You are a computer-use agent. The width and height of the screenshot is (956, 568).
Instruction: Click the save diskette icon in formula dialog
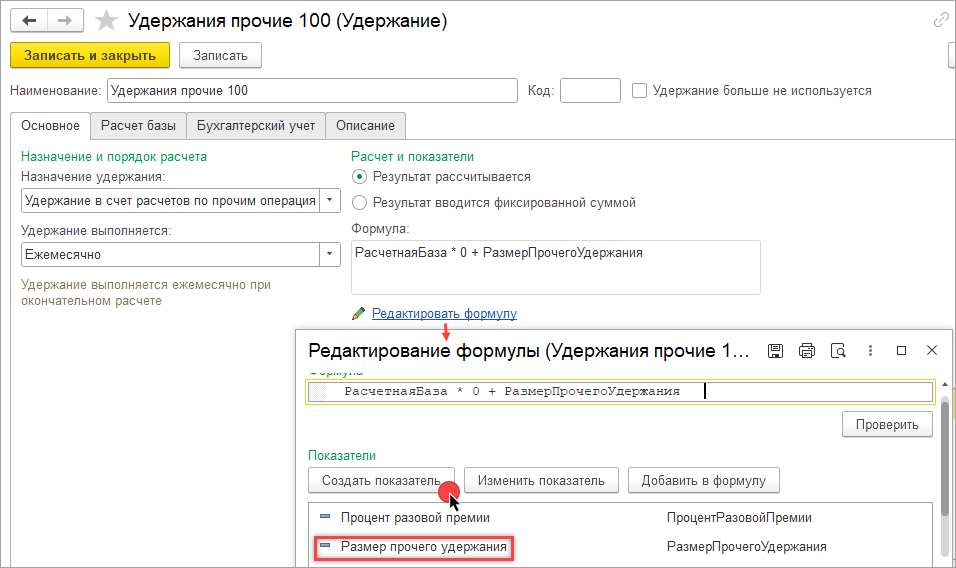[775, 351]
